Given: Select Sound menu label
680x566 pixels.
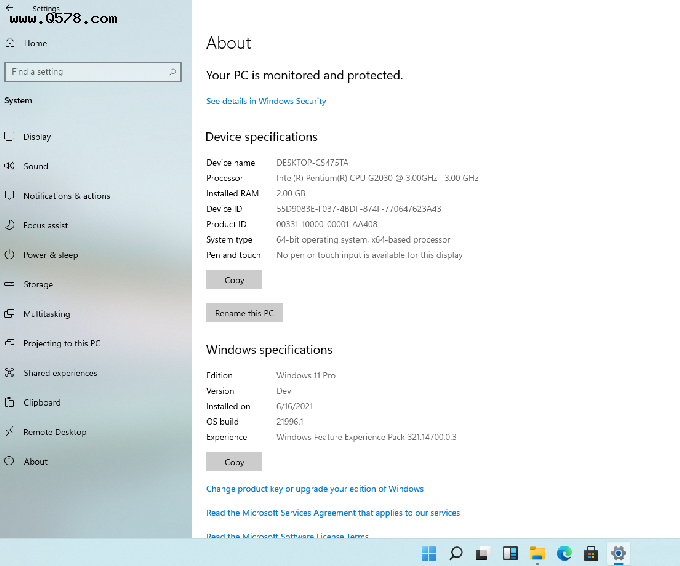Looking at the screenshot, I should coord(36,166).
